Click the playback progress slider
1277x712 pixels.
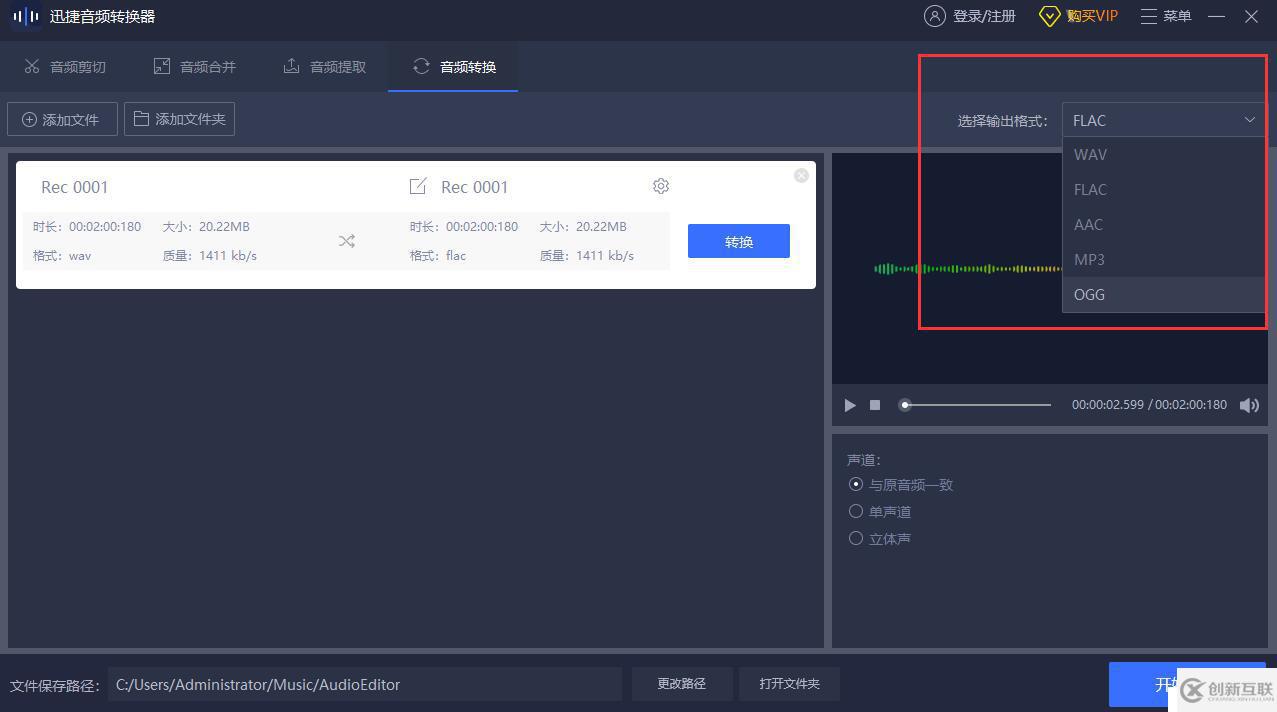click(976, 405)
